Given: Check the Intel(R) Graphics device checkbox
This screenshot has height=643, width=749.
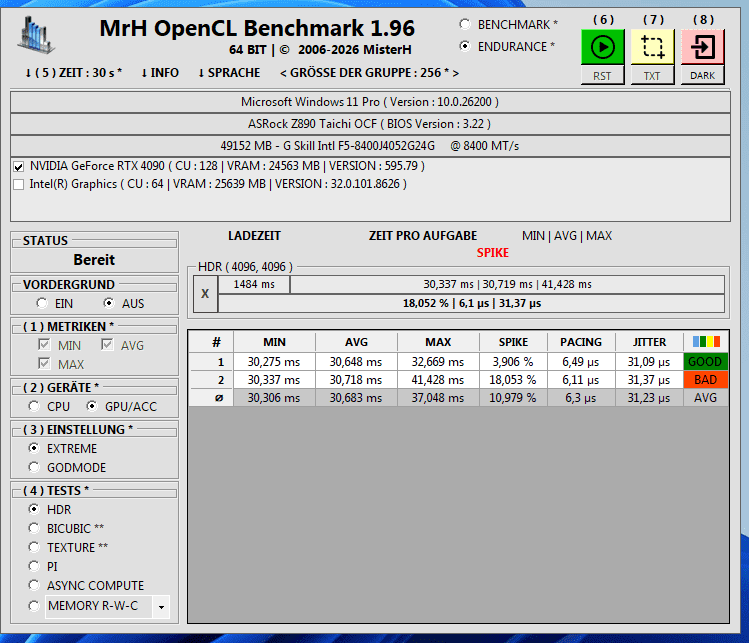Looking at the screenshot, I should point(19,184).
